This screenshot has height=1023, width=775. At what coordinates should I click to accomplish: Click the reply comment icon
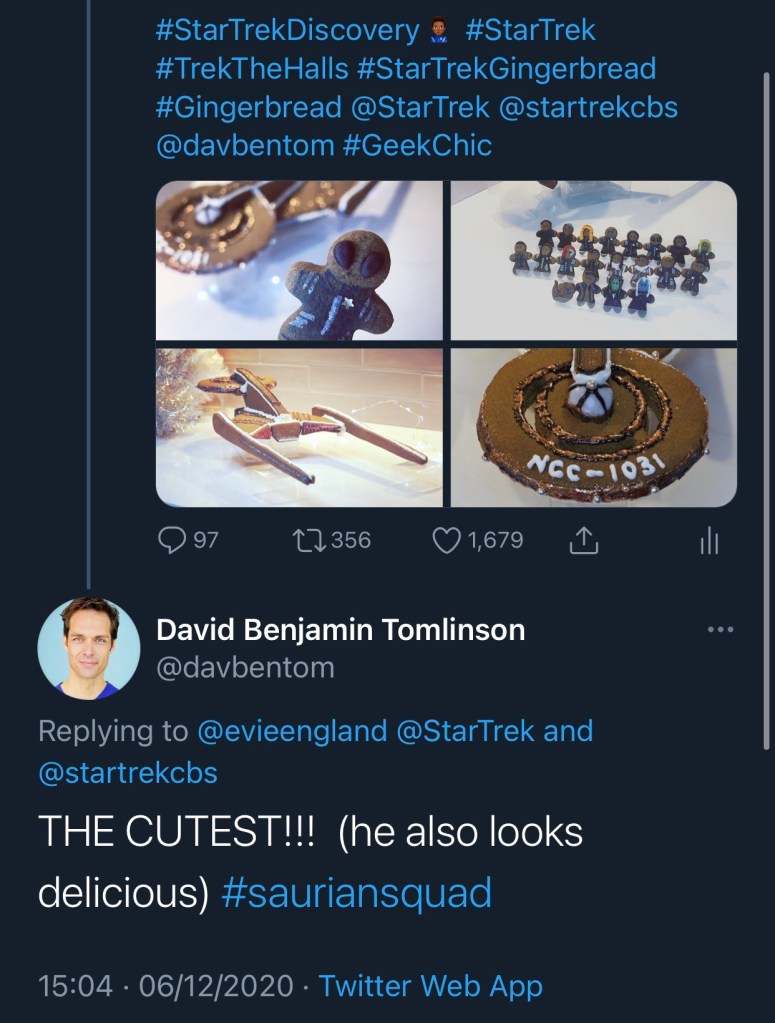pos(174,540)
